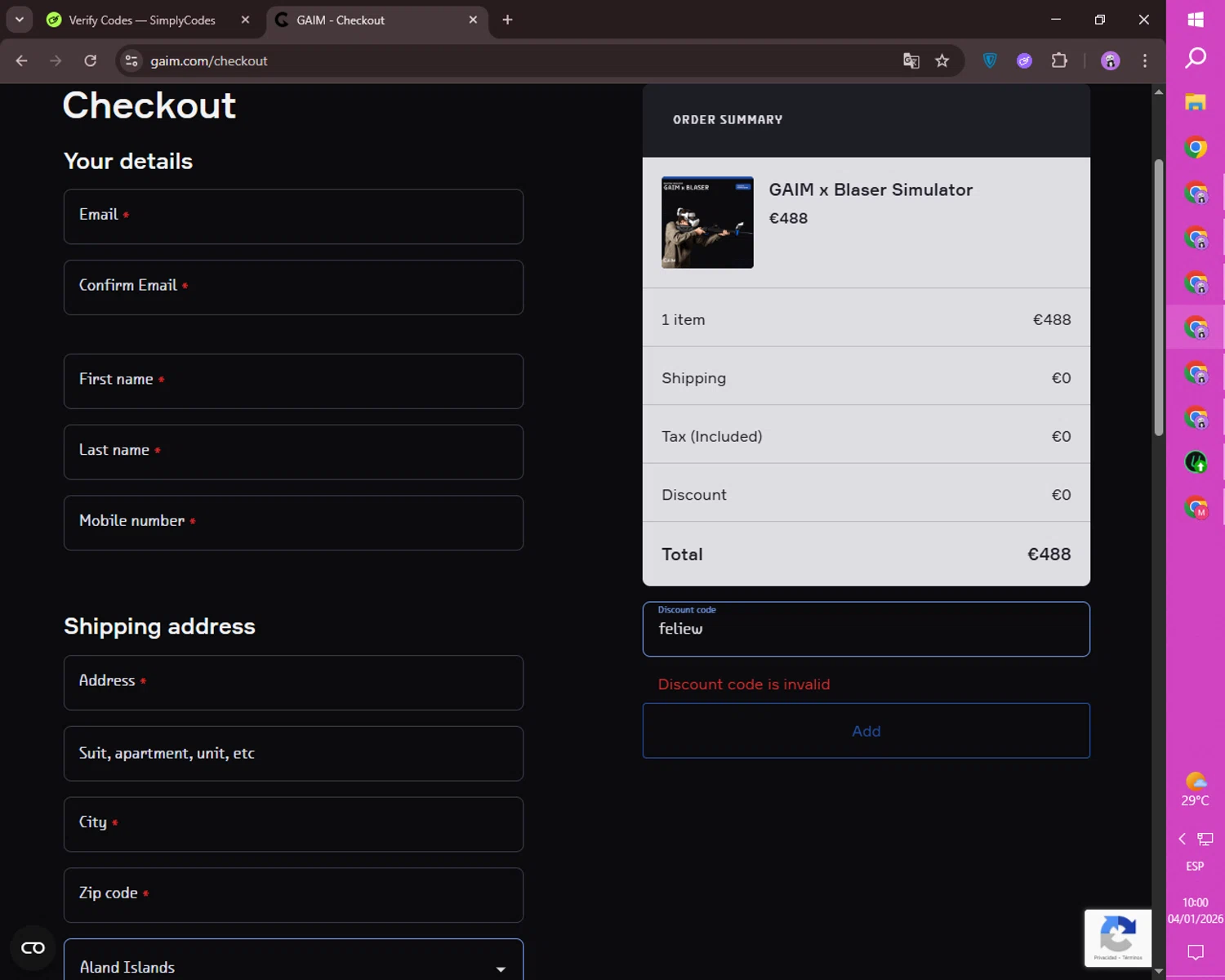Image resolution: width=1225 pixels, height=980 pixels.
Task: Open Chrome with the M profile badge
Action: point(1196,507)
